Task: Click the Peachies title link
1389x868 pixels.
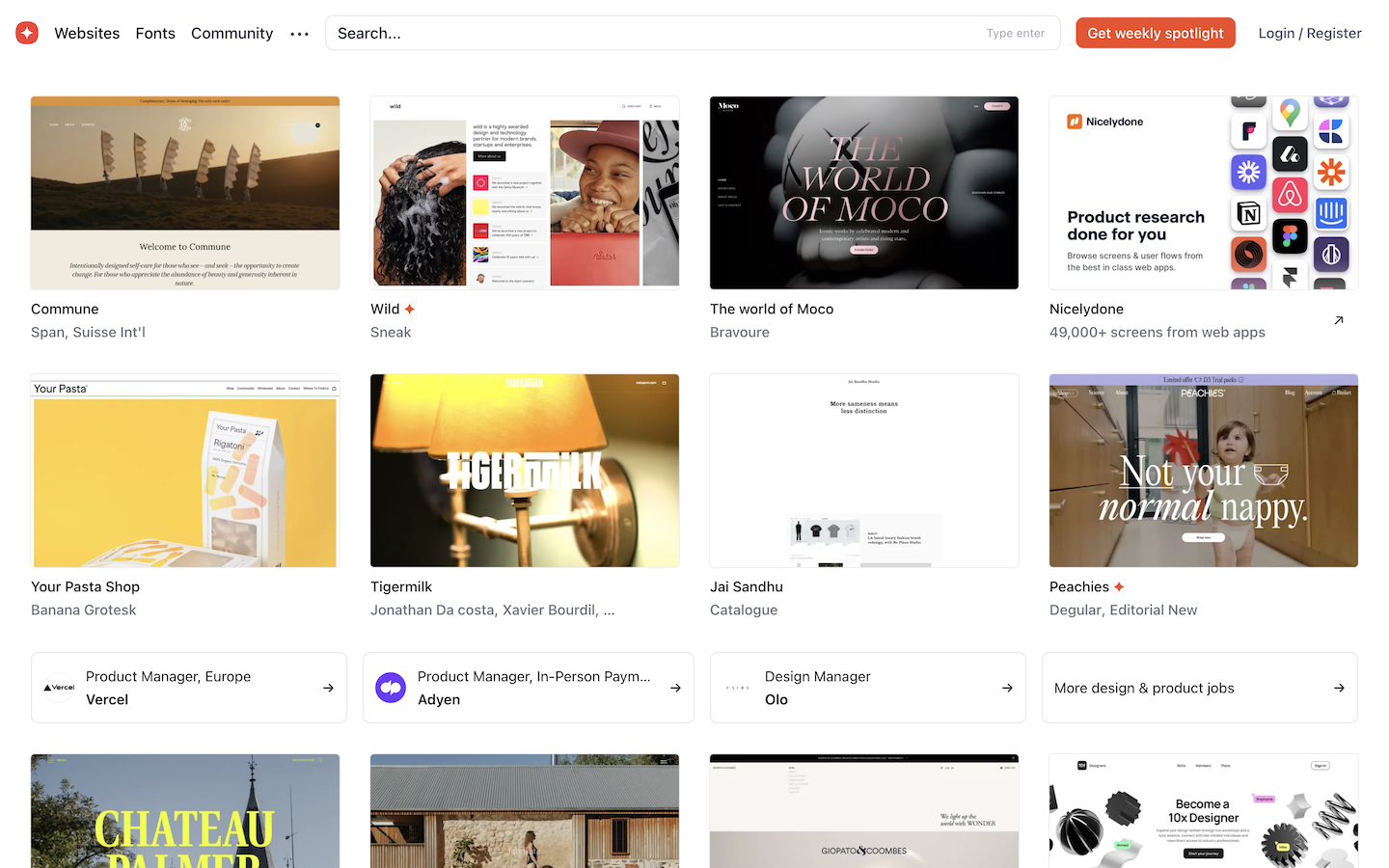Action: pyautogui.click(x=1079, y=586)
